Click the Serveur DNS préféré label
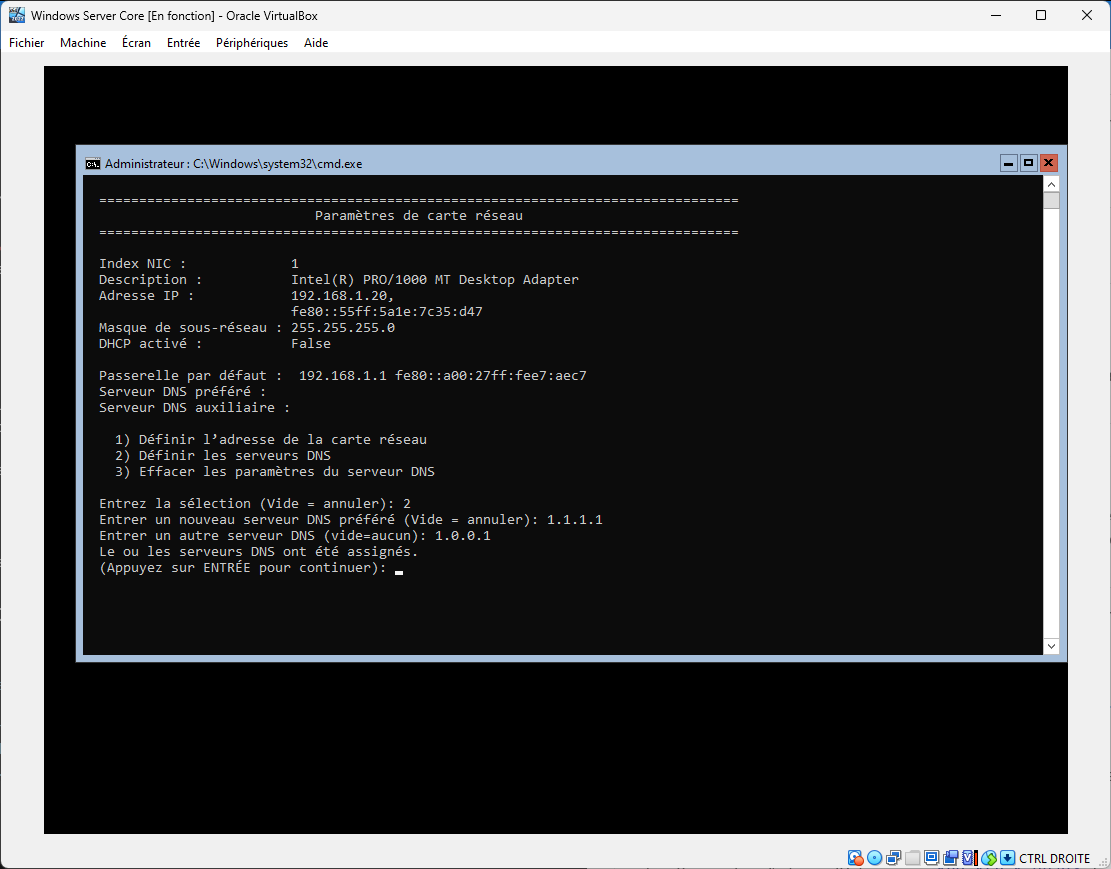 (182, 391)
